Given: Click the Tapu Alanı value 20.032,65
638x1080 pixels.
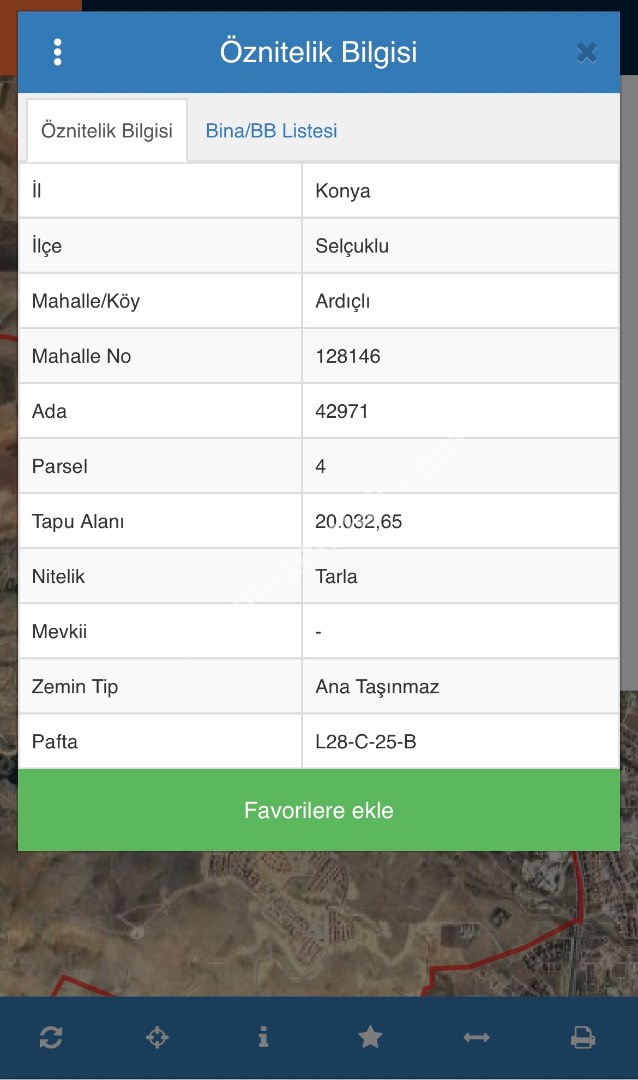Looking at the screenshot, I should point(359,521).
